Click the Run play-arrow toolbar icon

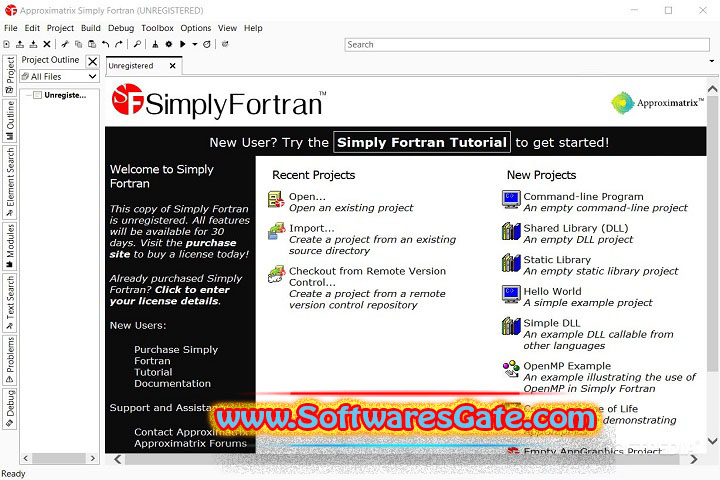[x=183, y=44]
